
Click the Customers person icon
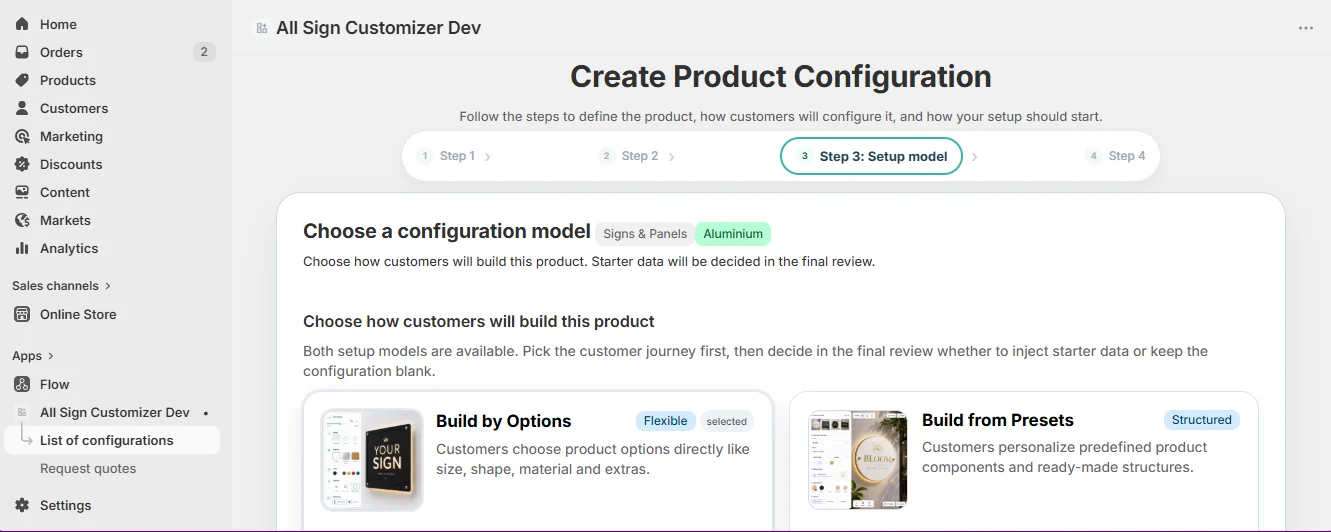point(22,108)
